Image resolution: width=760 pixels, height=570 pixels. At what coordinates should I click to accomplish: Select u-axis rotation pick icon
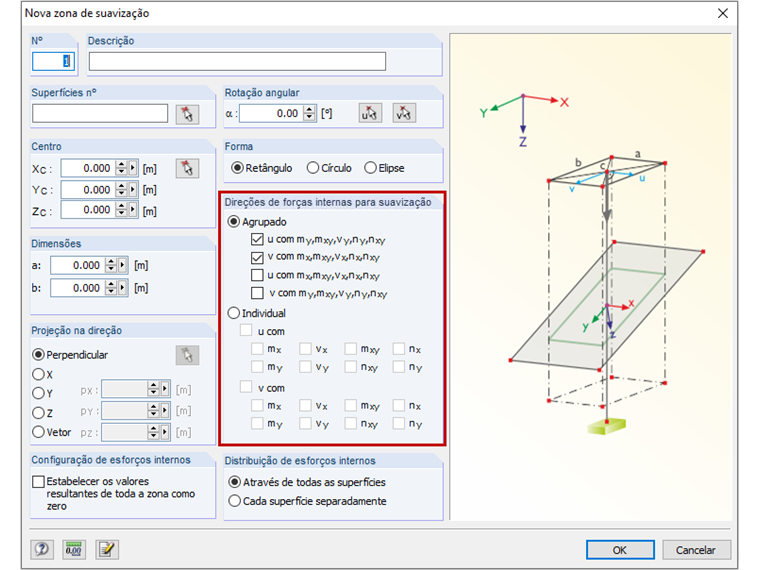tap(370, 113)
